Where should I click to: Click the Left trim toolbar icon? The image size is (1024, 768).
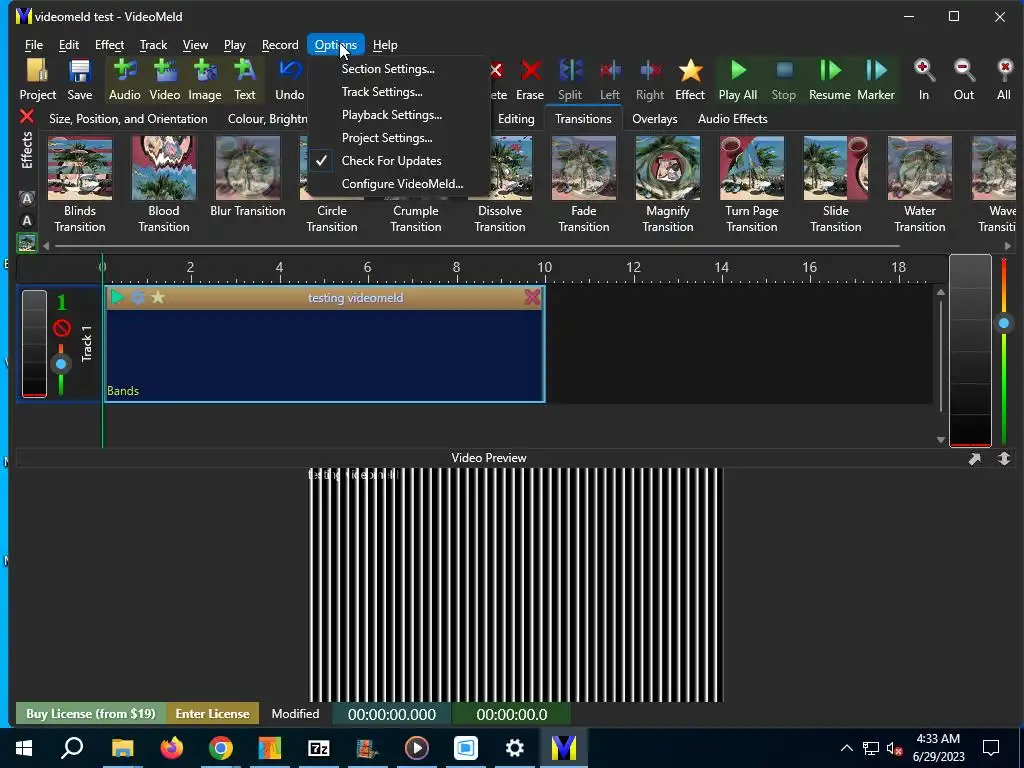(x=610, y=80)
